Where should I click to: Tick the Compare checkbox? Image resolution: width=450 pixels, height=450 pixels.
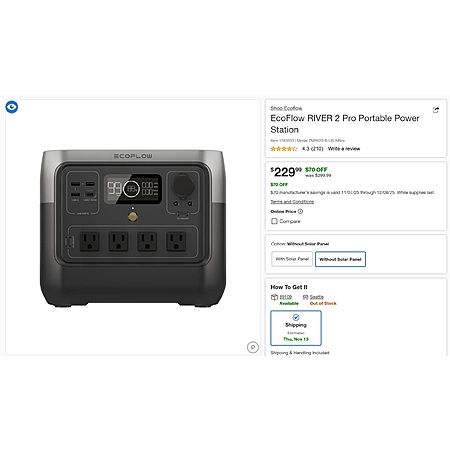point(274,221)
